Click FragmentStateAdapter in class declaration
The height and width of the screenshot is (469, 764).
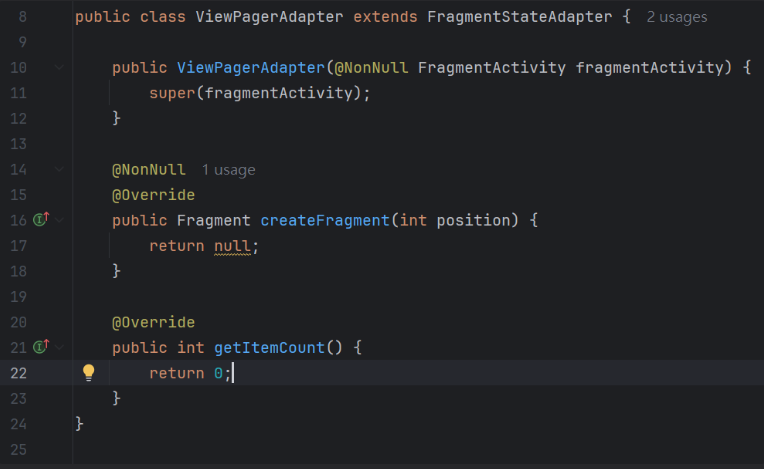click(519, 17)
